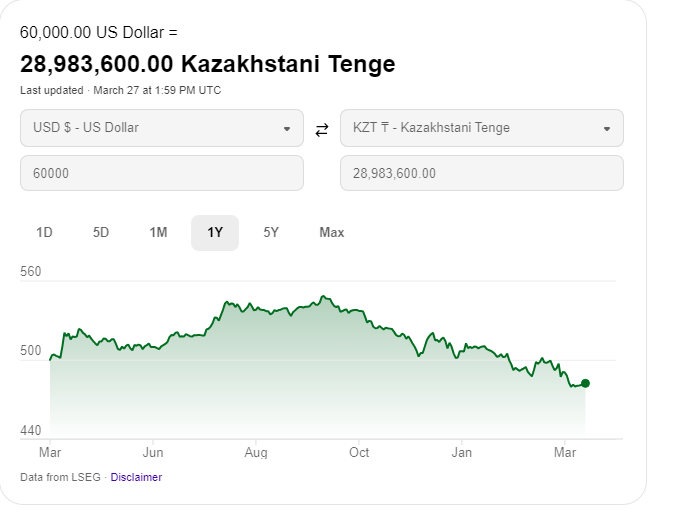Click the KZT ₸ - Kazakhstani Tenge label
Viewport: 674px width, 512px height.
pyautogui.click(x=431, y=128)
